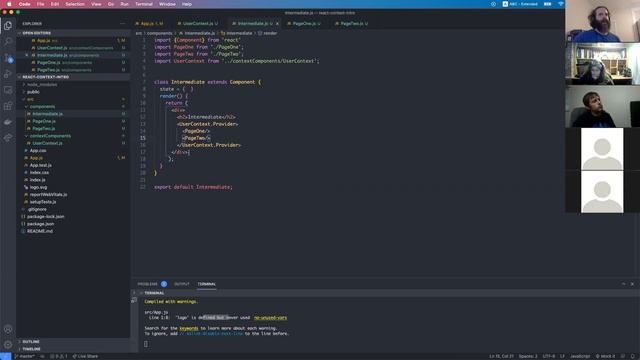Click the Wi-Fi icon in the menu bar
640x360 pixels.
(x=561, y=4)
